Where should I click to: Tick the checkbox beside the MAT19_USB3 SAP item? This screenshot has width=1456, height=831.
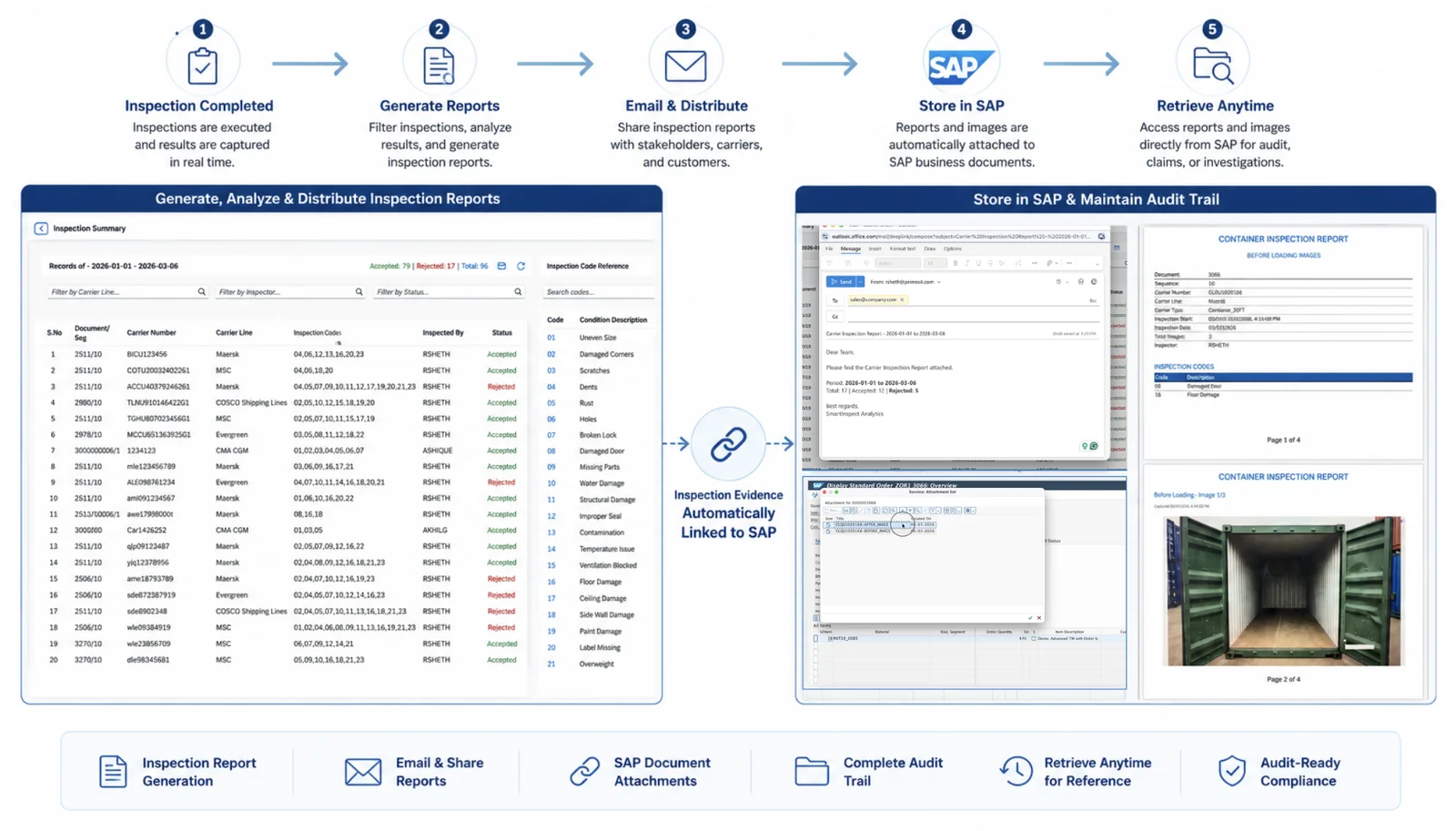(815, 638)
